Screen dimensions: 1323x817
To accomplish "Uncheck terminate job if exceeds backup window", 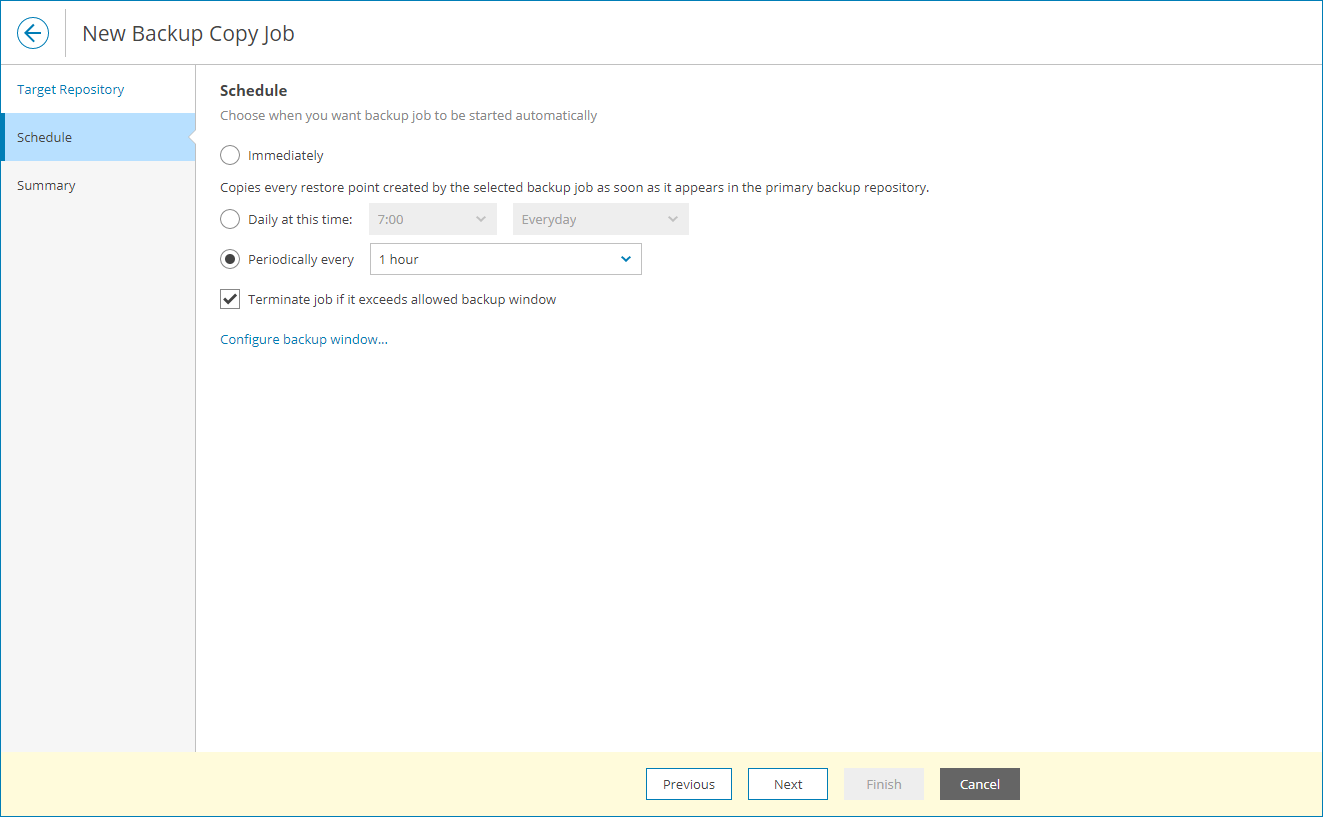I will 230,298.
